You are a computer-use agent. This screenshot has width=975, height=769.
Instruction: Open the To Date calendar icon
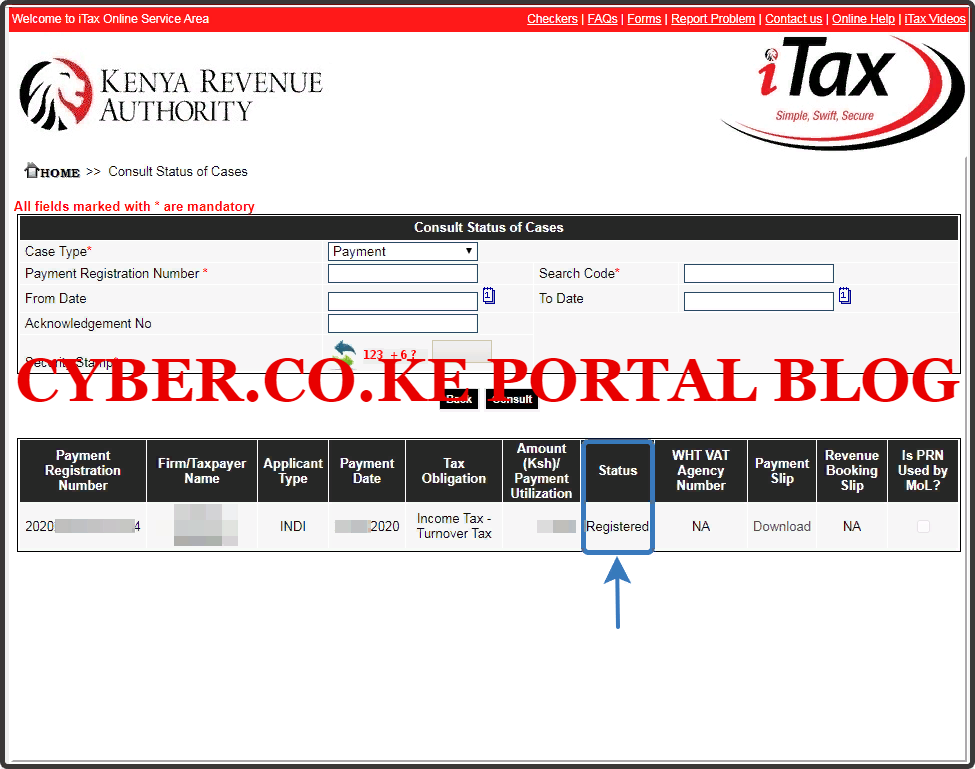845,296
